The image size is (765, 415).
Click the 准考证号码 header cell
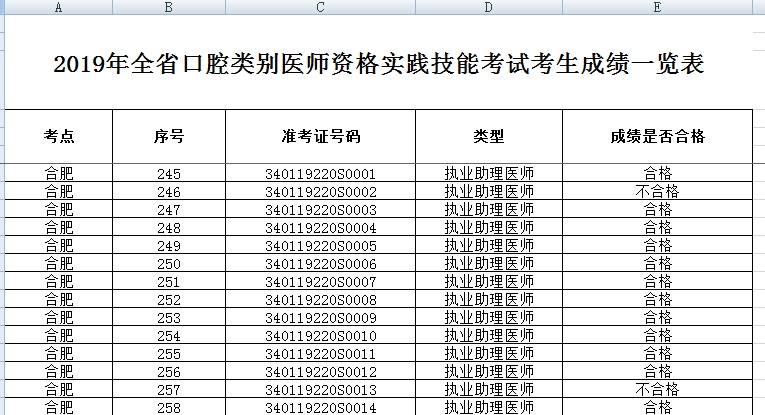(x=320, y=137)
